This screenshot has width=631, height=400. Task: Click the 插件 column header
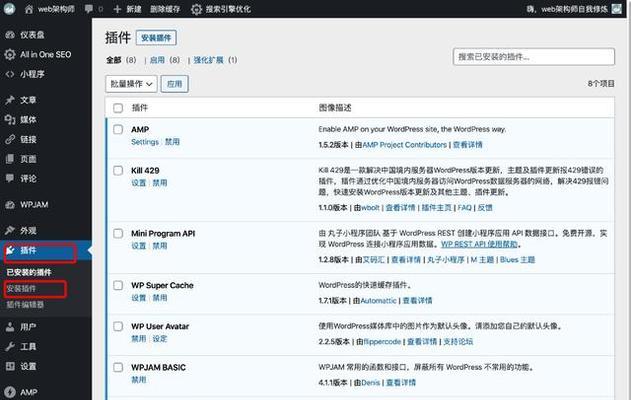pos(140,108)
